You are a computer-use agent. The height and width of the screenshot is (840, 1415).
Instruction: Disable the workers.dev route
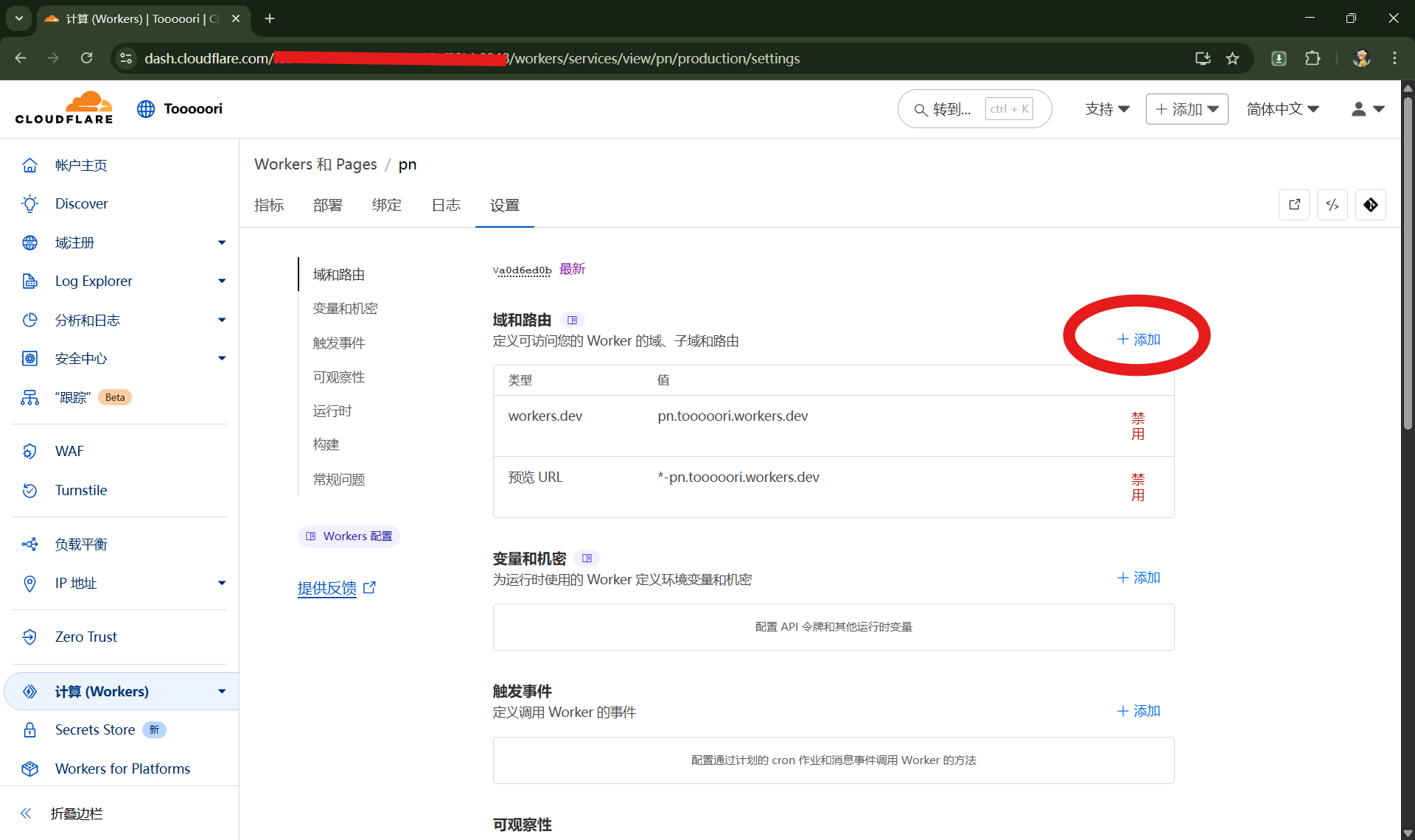click(x=1138, y=426)
